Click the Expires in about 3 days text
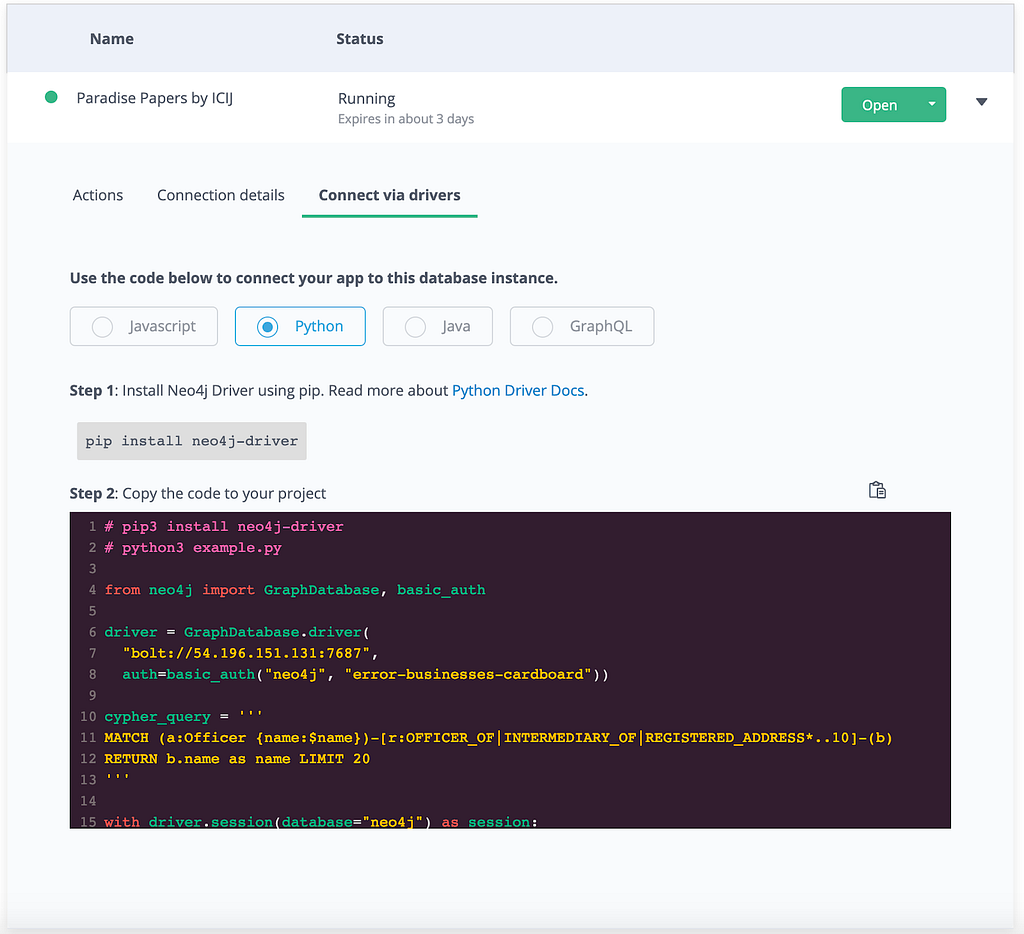Screen dimensions: 1024x934 tap(406, 119)
